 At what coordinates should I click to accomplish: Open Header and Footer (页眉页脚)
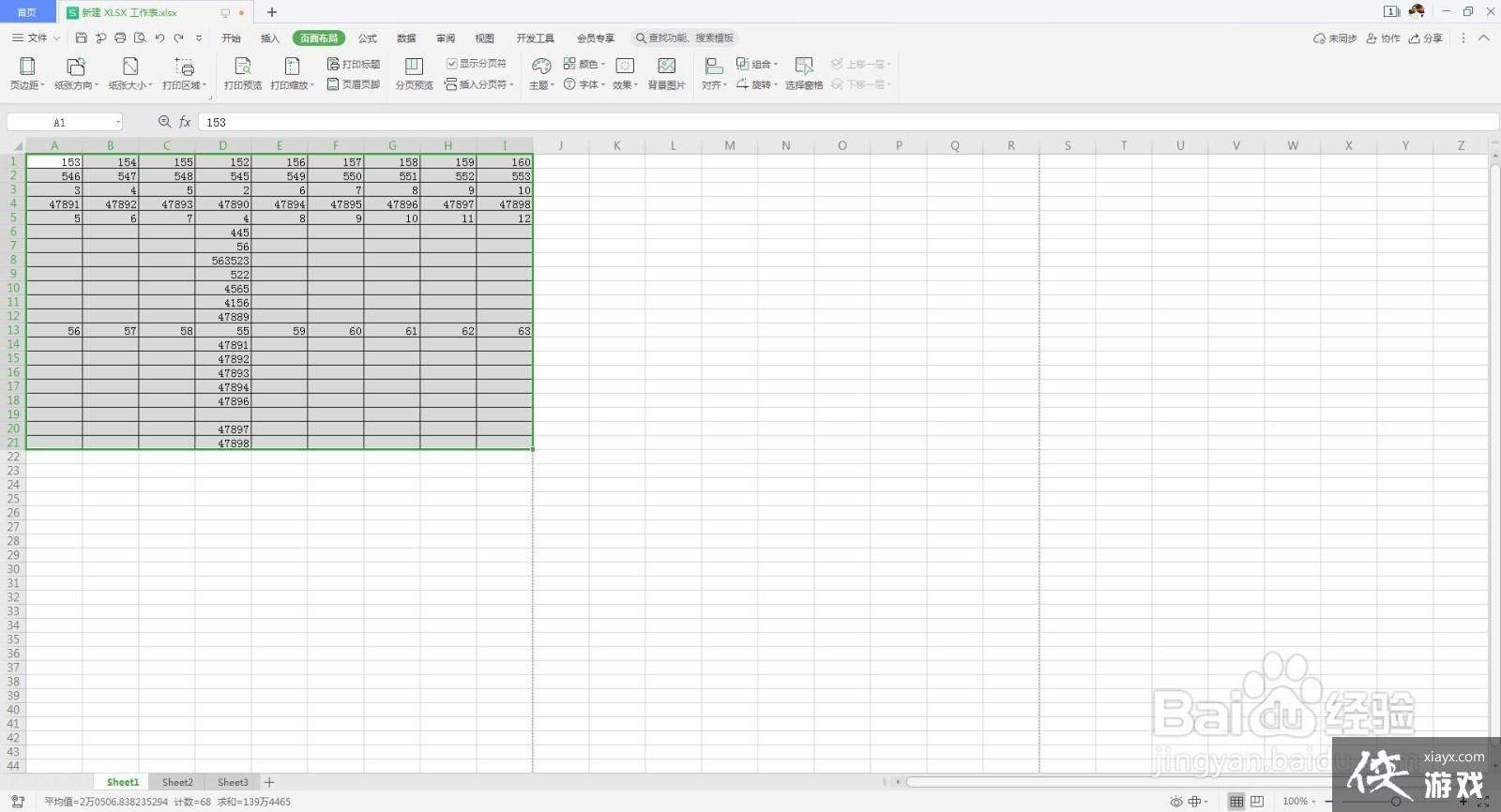tap(354, 84)
